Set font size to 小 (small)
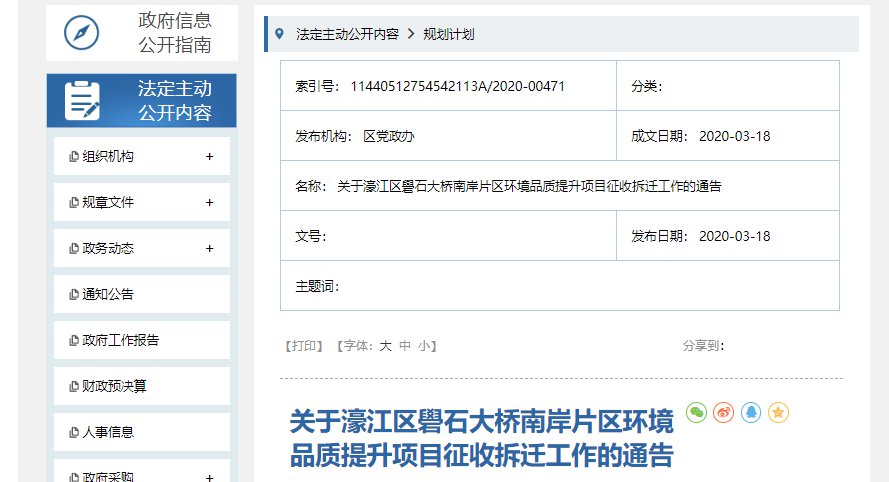 tap(424, 346)
